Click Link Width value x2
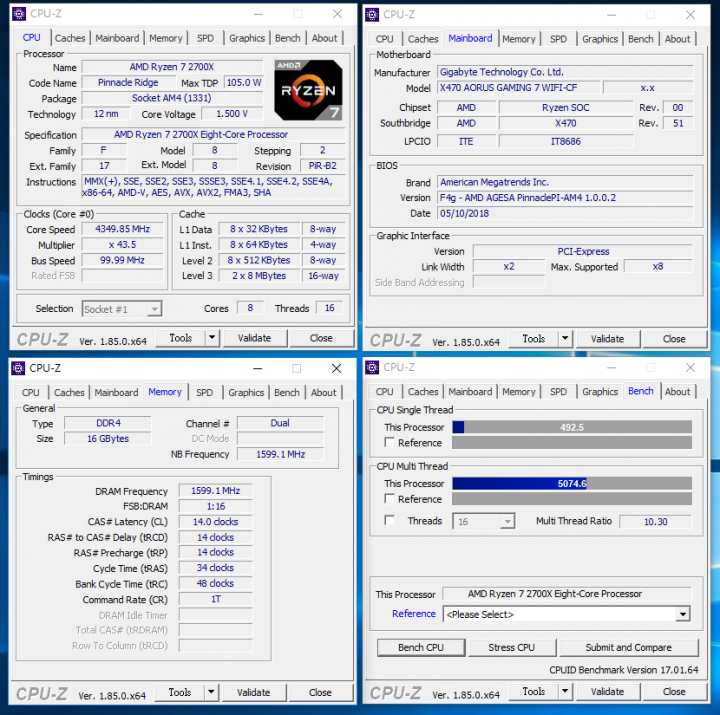 point(509,267)
